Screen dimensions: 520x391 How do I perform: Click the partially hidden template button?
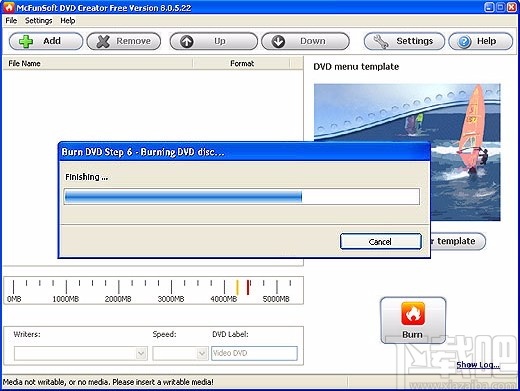click(457, 241)
